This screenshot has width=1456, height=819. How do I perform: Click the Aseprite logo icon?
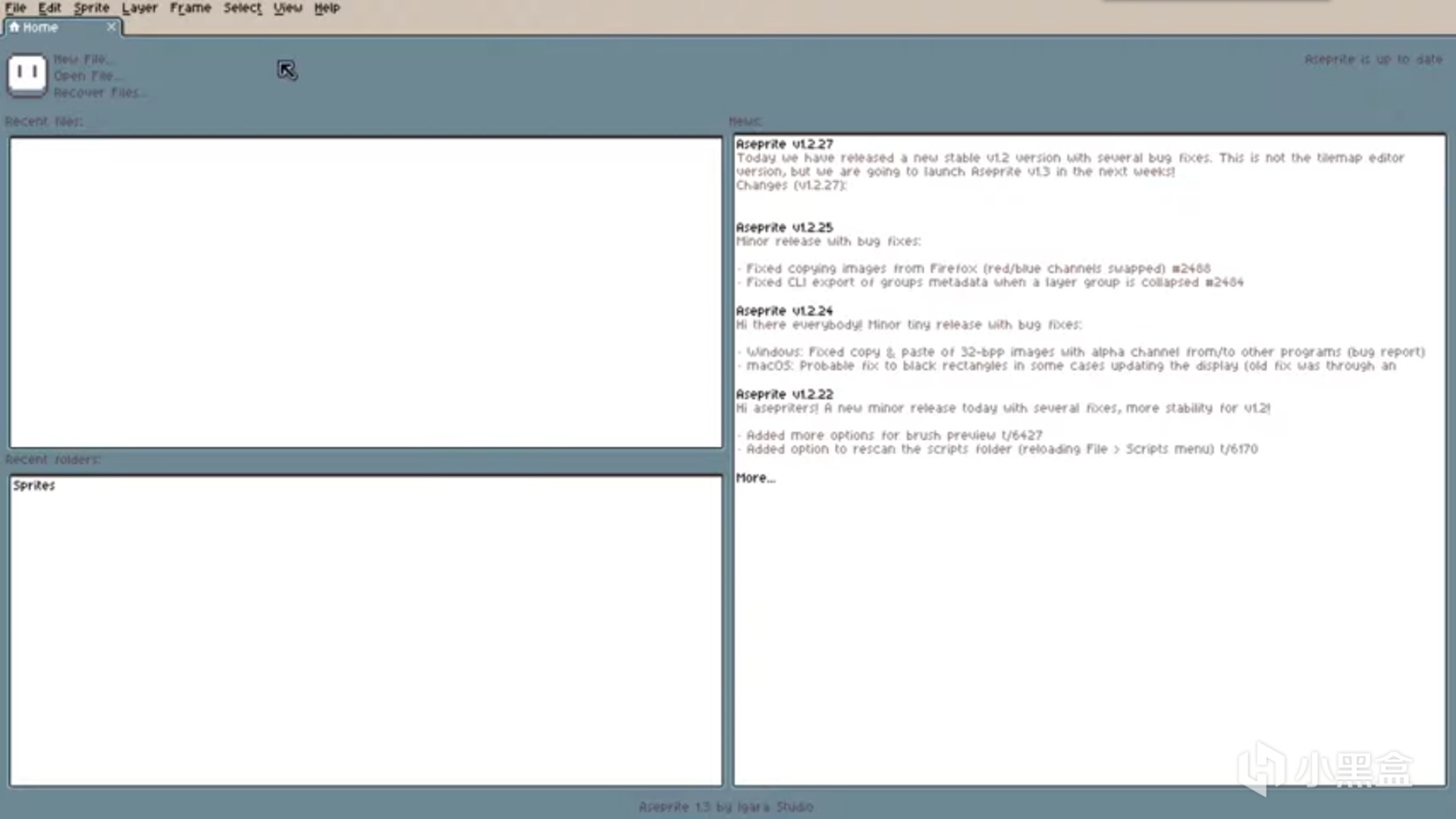tap(27, 74)
